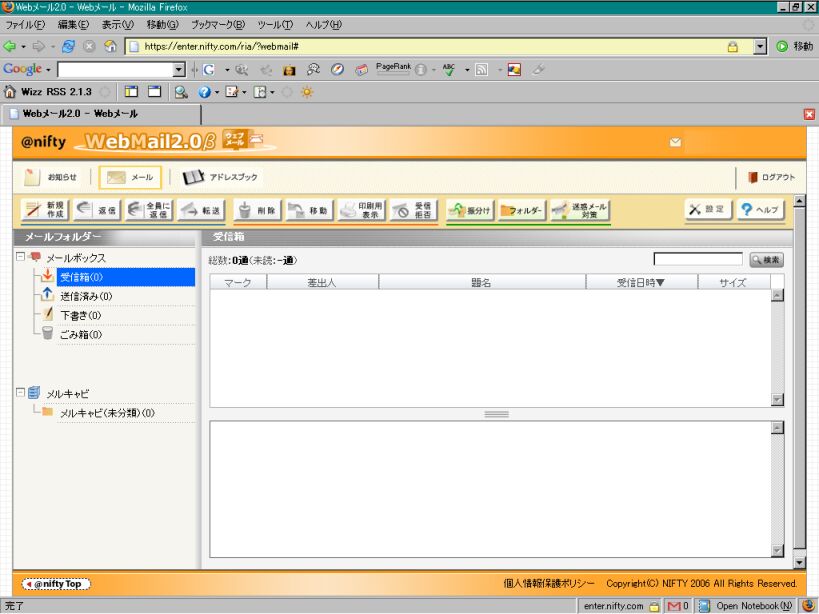Select the メルキャビ(未分類)(0) folder
The image size is (819, 614).
(107, 413)
